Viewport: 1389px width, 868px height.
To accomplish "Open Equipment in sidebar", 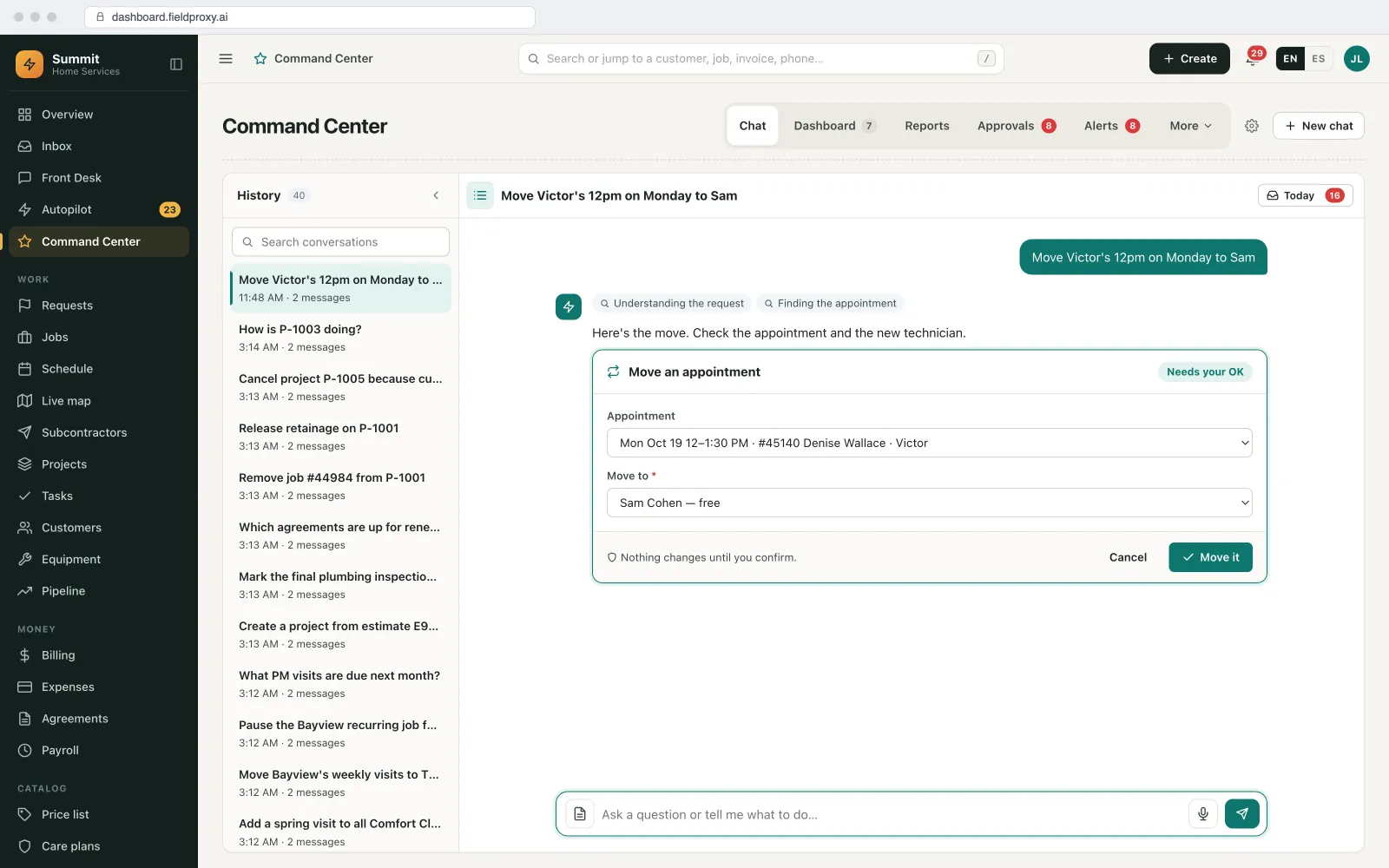I will click(x=99, y=560).
